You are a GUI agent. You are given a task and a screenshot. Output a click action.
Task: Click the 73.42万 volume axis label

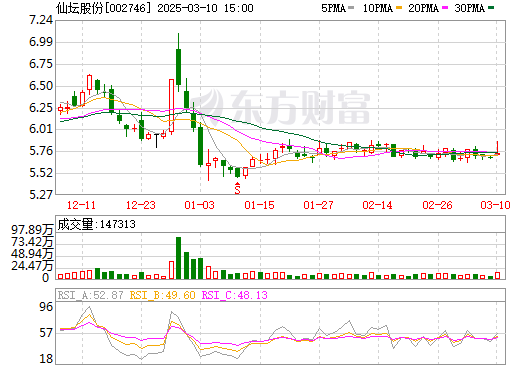(x=32, y=242)
